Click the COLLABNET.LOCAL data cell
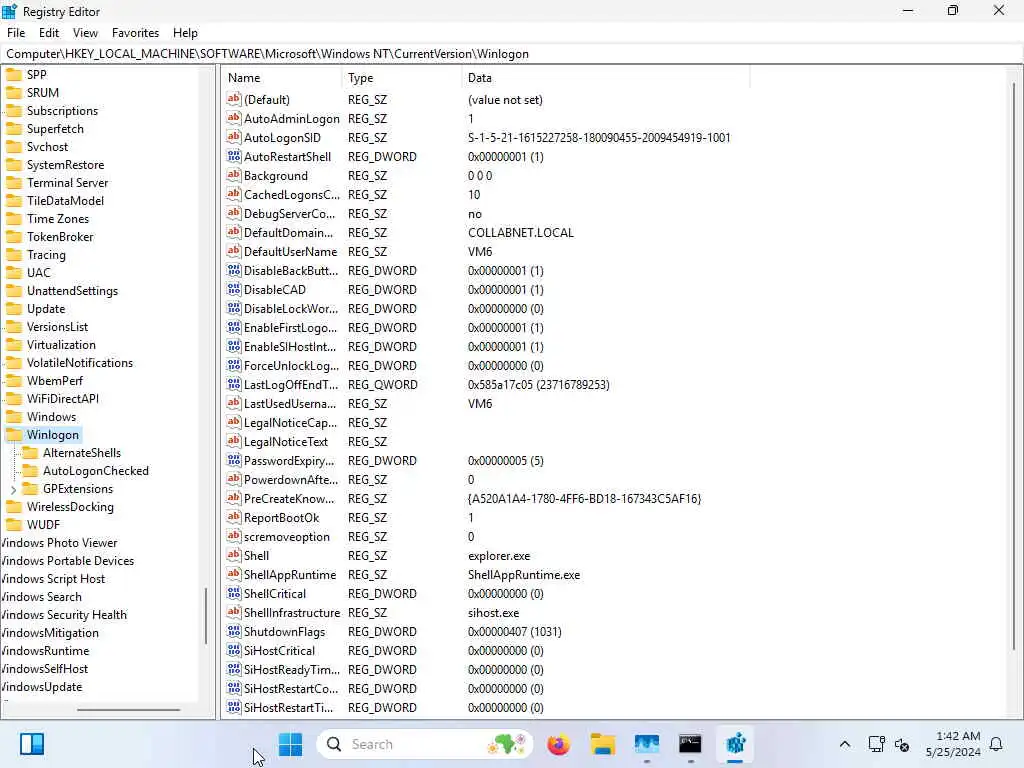The image size is (1024, 768). coord(520,232)
